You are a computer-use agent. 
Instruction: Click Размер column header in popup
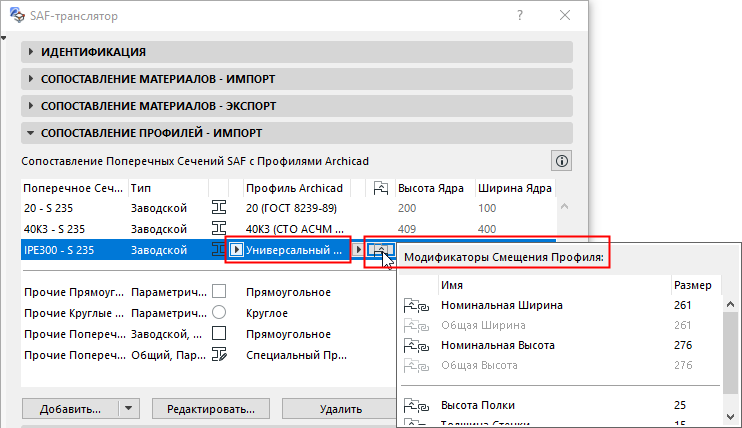click(695, 285)
